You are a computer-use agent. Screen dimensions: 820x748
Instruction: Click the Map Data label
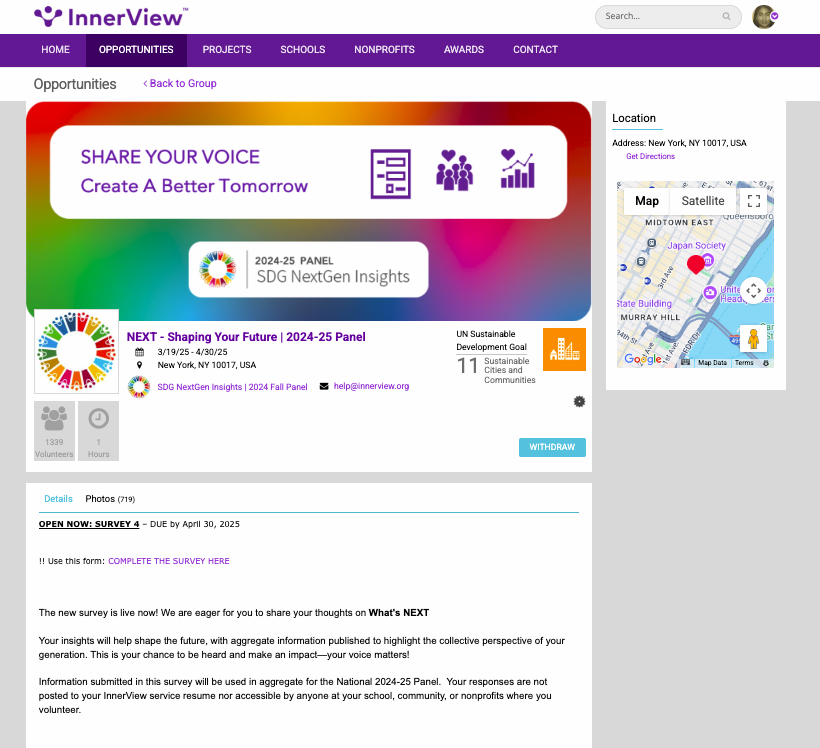pos(712,362)
